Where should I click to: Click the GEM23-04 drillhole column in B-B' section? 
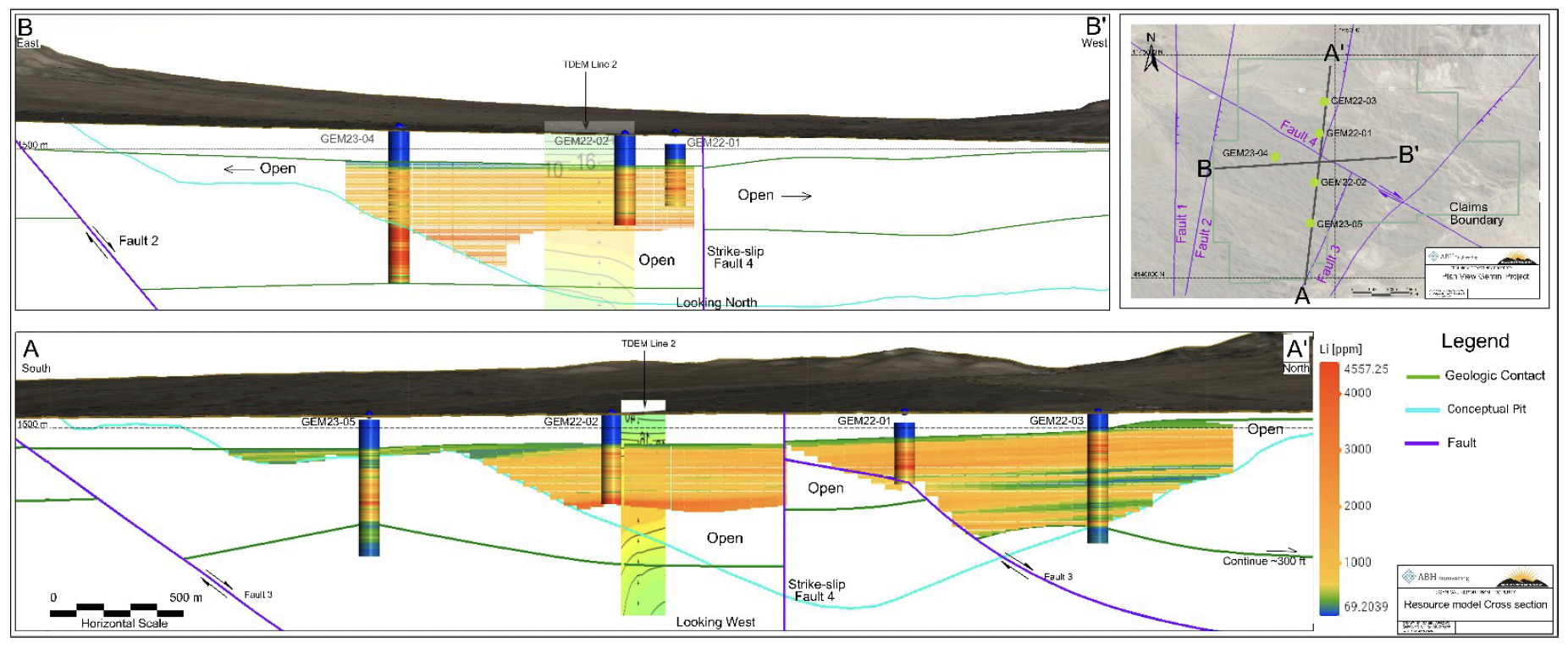(399, 208)
